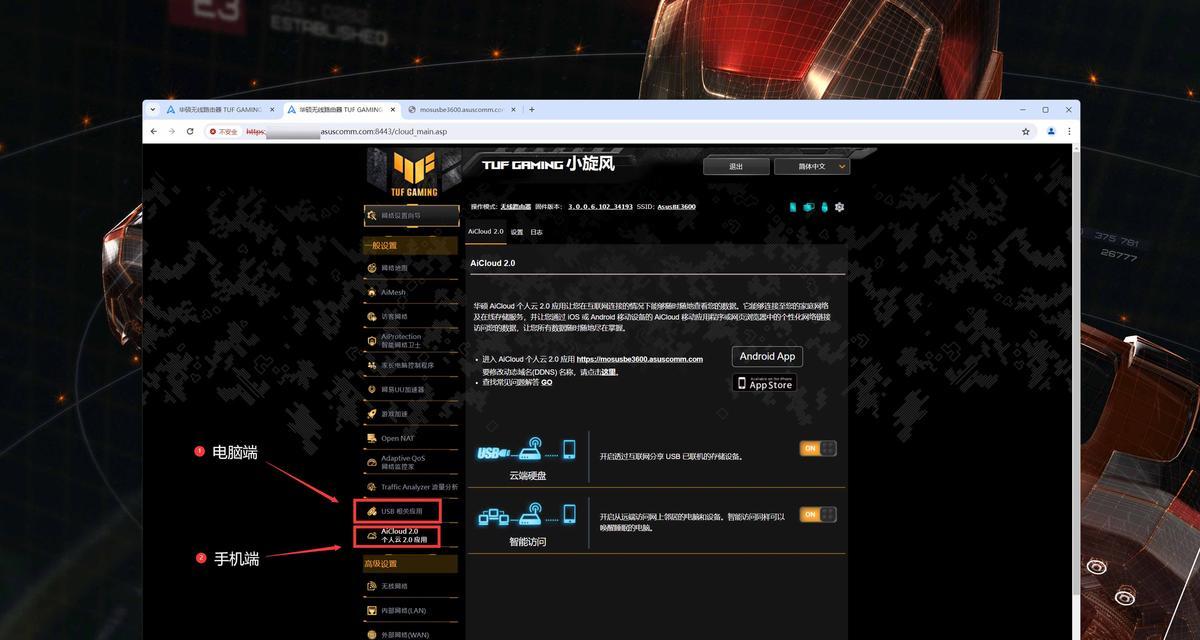The height and width of the screenshot is (640, 1200).
Task: Open a new browser tab
Action: (532, 109)
